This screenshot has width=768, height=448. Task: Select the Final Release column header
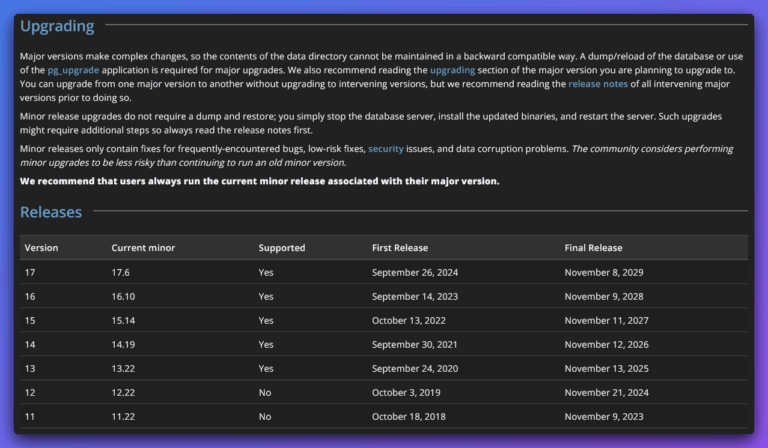point(593,248)
